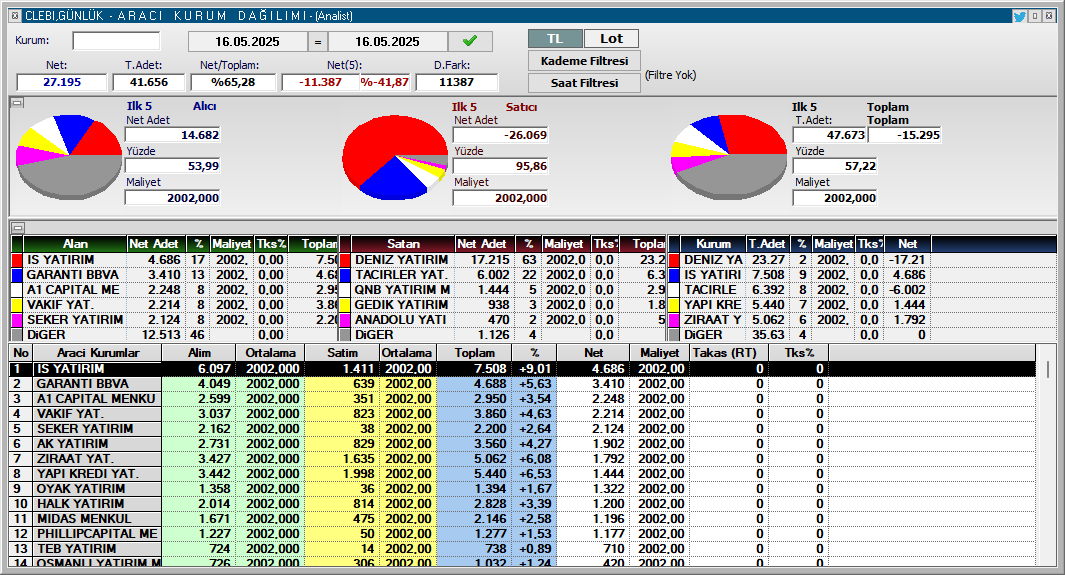Sort by Araci Kurumlar column header
This screenshot has height=575, width=1065.
(x=98, y=353)
